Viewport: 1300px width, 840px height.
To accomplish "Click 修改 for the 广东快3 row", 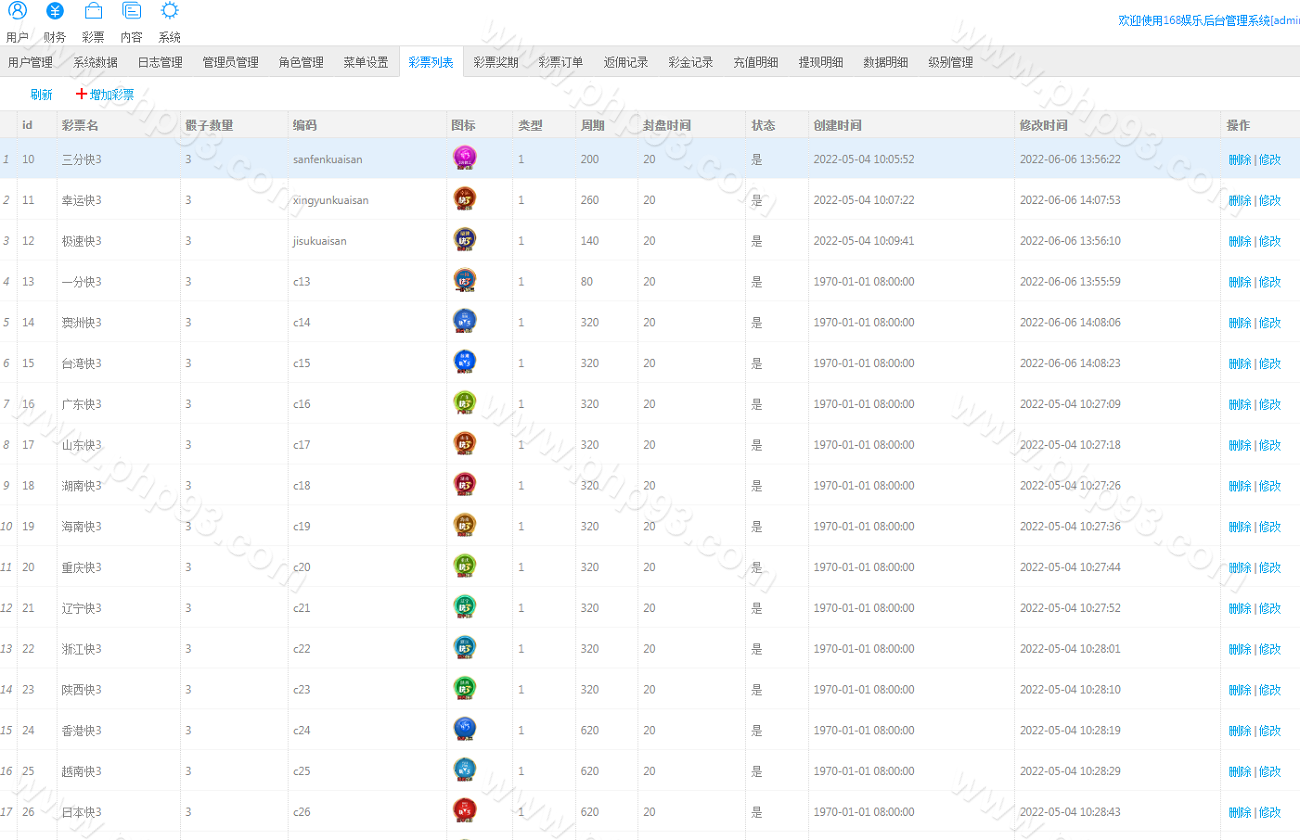I will (1270, 404).
